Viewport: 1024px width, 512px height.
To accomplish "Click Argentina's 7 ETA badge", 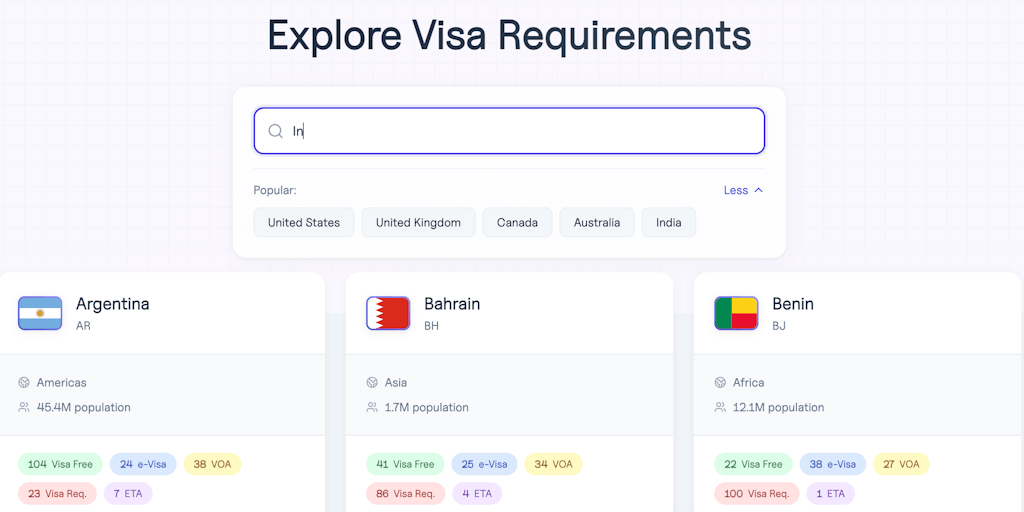I will pyautogui.click(x=128, y=494).
